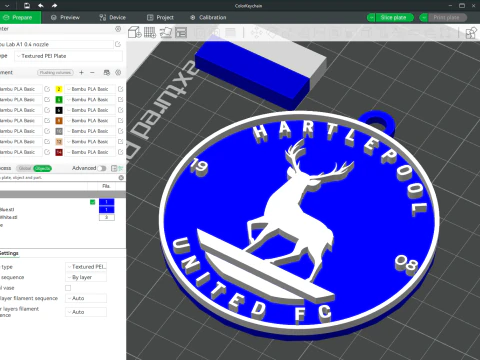The width and height of the screenshot is (480, 360).
Task: Open Bambu PLA Basic dropdown beside black swatch
Action: [x=90, y=110]
